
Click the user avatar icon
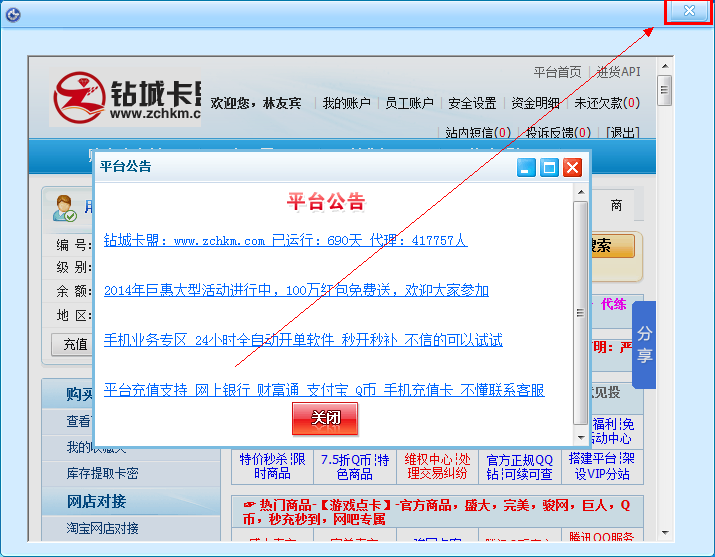[64, 208]
